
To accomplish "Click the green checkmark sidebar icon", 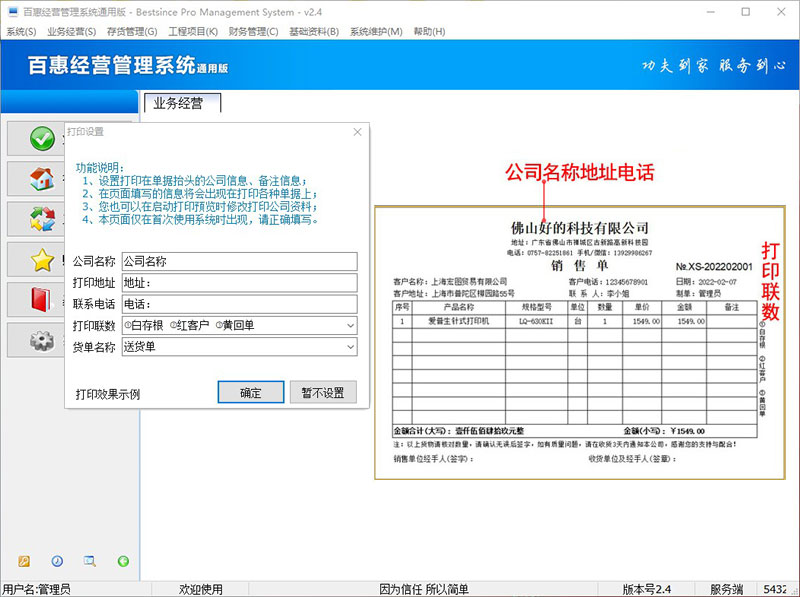I will 42,139.
